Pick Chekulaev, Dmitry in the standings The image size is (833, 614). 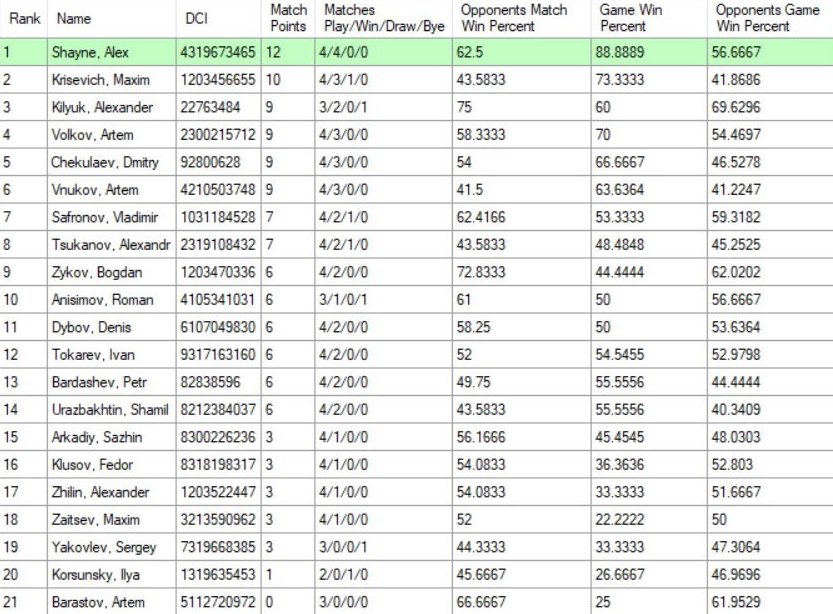click(x=102, y=162)
